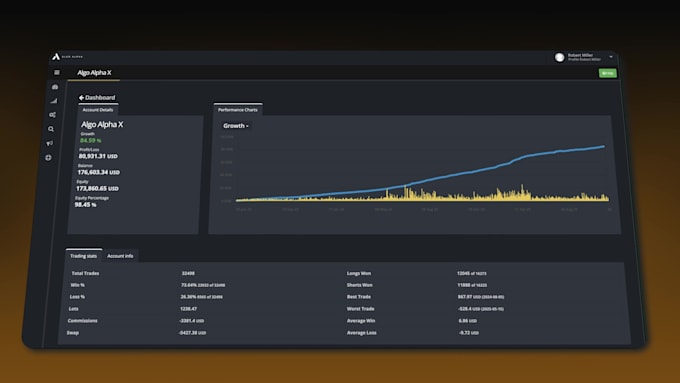Select the Algo Alpha X top tab
The image size is (680, 383).
click(94, 72)
